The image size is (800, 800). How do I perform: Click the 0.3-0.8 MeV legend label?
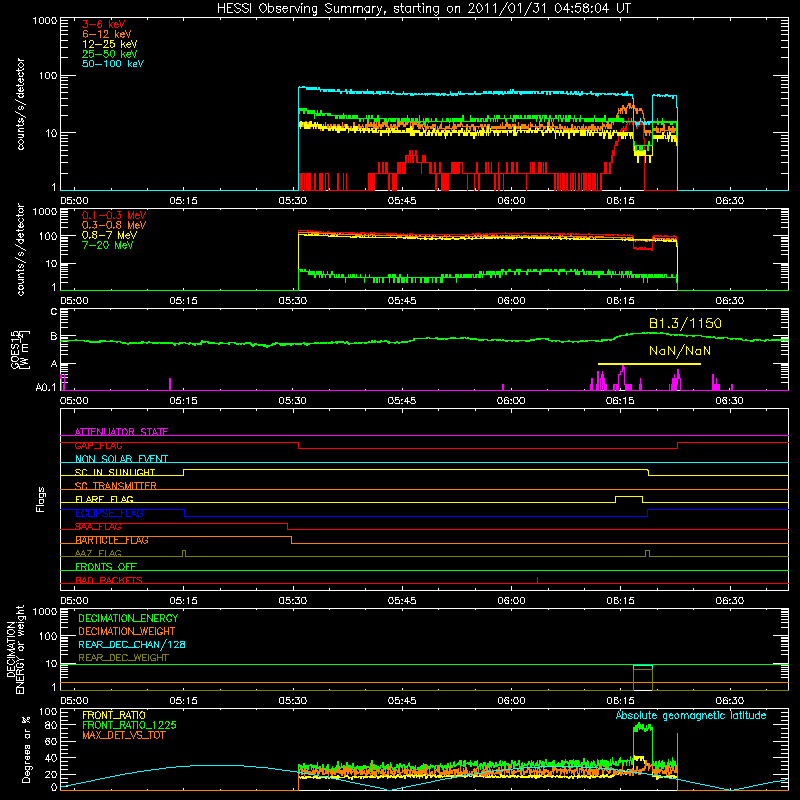tap(114, 225)
